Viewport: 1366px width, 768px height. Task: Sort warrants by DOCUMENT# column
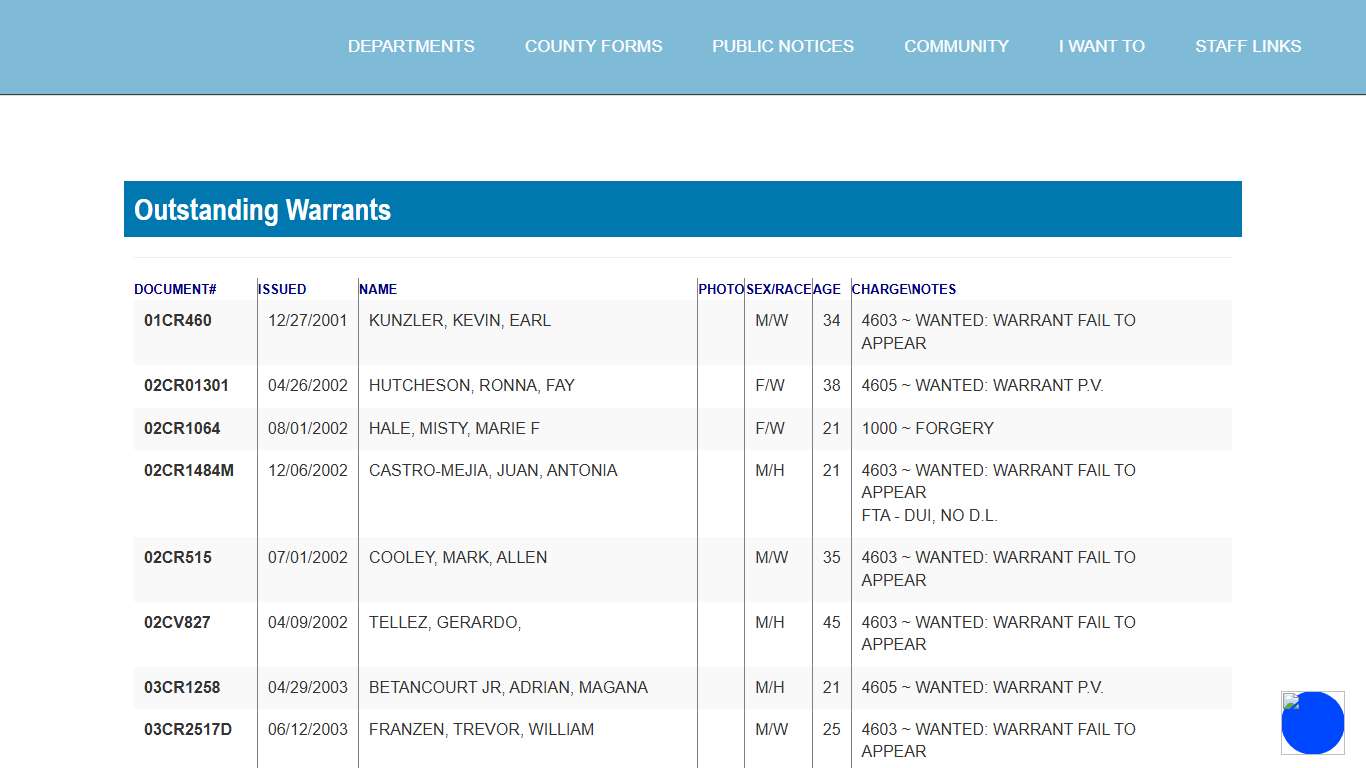(x=175, y=289)
